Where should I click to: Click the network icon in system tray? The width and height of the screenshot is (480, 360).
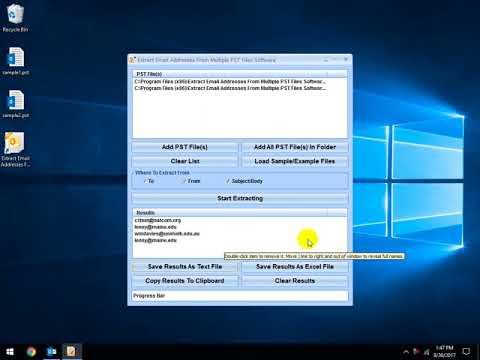(x=426, y=352)
